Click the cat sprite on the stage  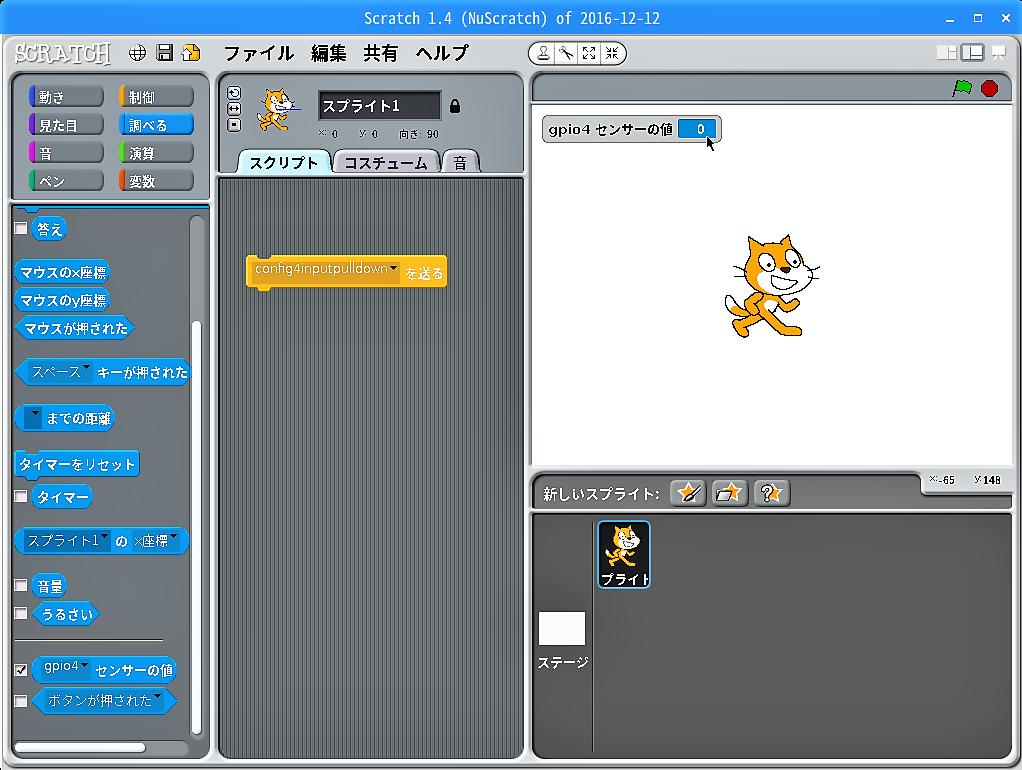coord(772,286)
